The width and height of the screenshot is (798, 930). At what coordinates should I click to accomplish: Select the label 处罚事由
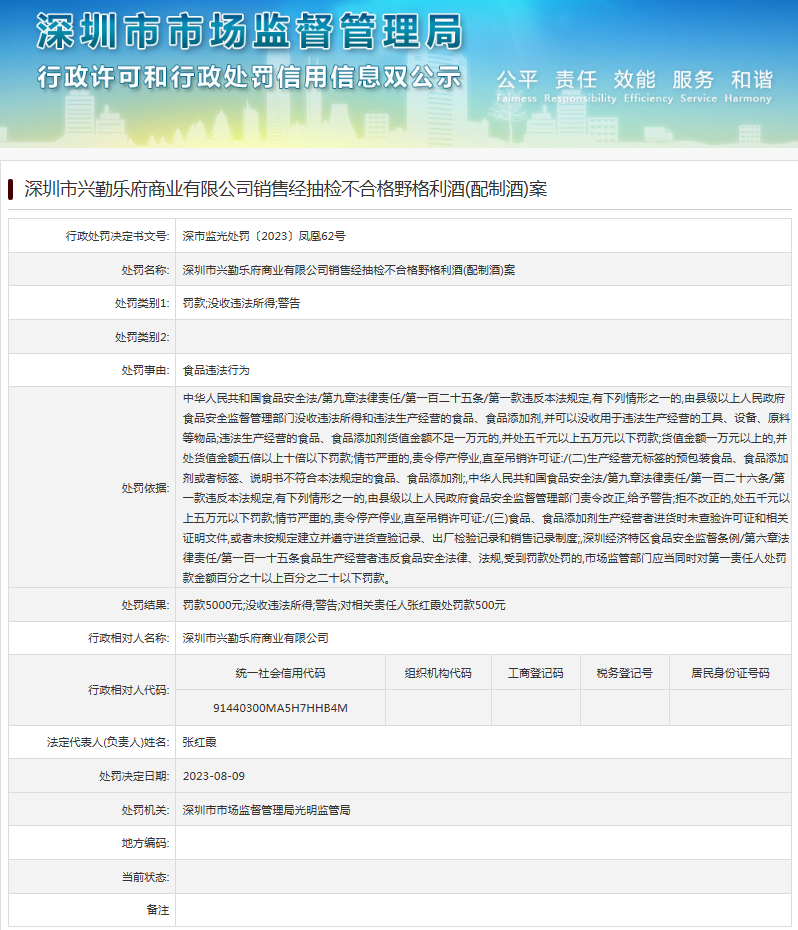145,370
